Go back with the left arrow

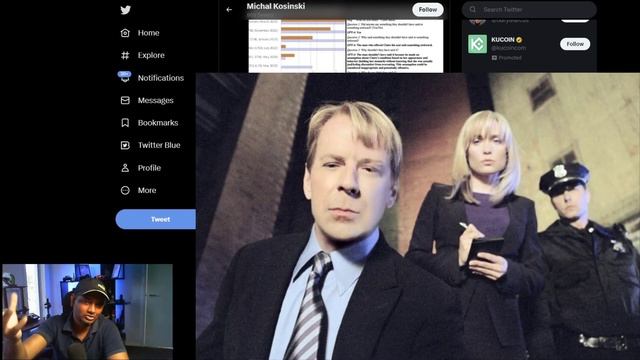tap(229, 9)
